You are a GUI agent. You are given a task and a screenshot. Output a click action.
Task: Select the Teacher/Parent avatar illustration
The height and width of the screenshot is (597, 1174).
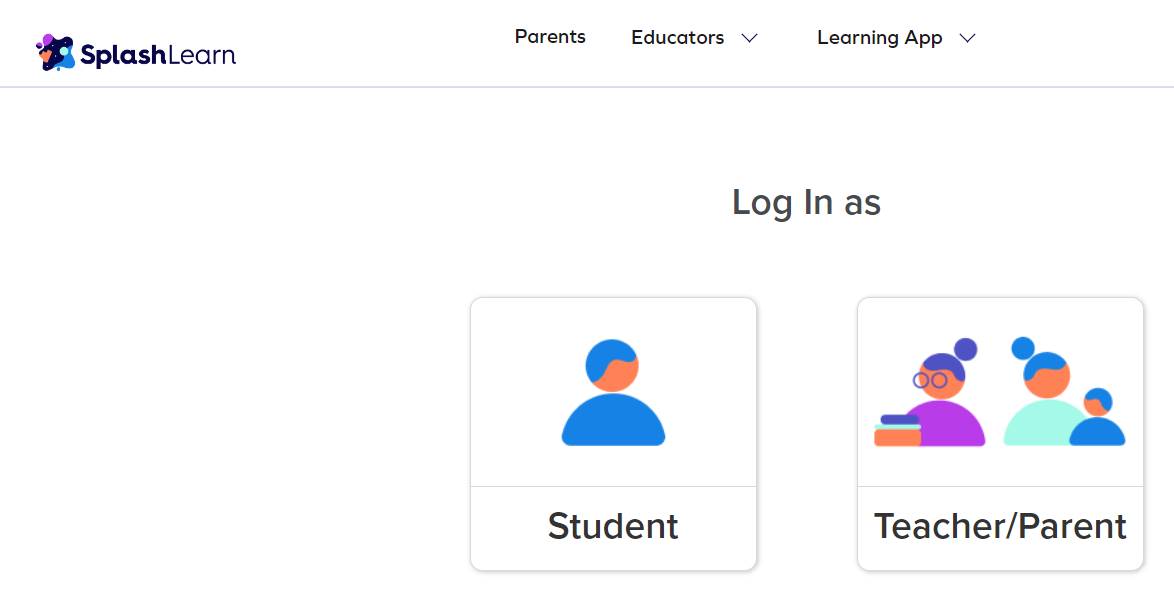click(1000, 391)
